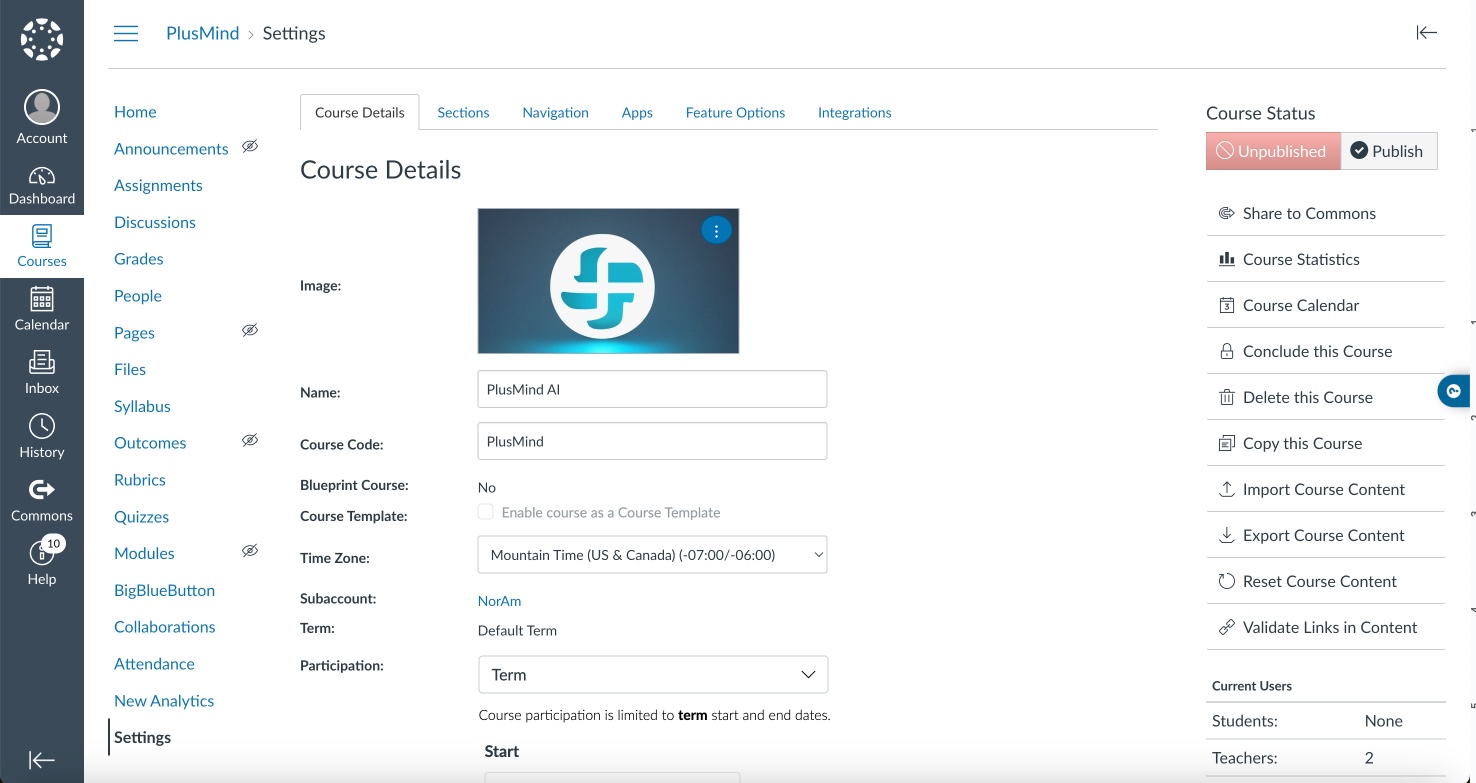Viewport: 1476px width, 783px height.
Task: Switch to the Feature Options tab
Action: [735, 113]
